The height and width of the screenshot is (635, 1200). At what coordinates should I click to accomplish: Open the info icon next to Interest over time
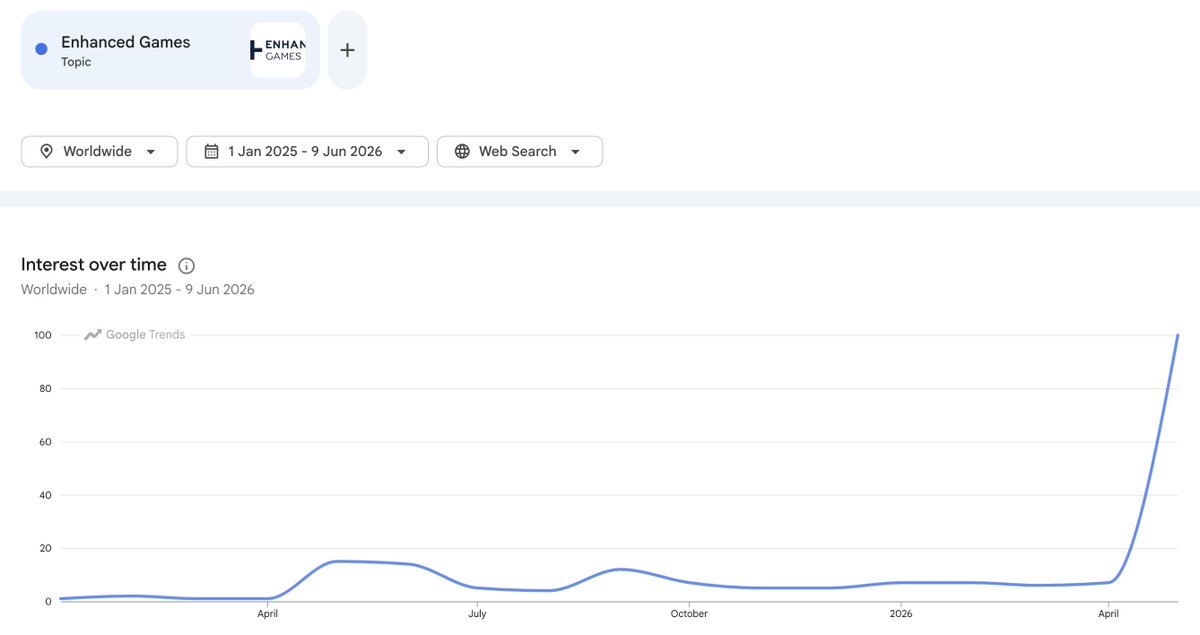pos(186,265)
